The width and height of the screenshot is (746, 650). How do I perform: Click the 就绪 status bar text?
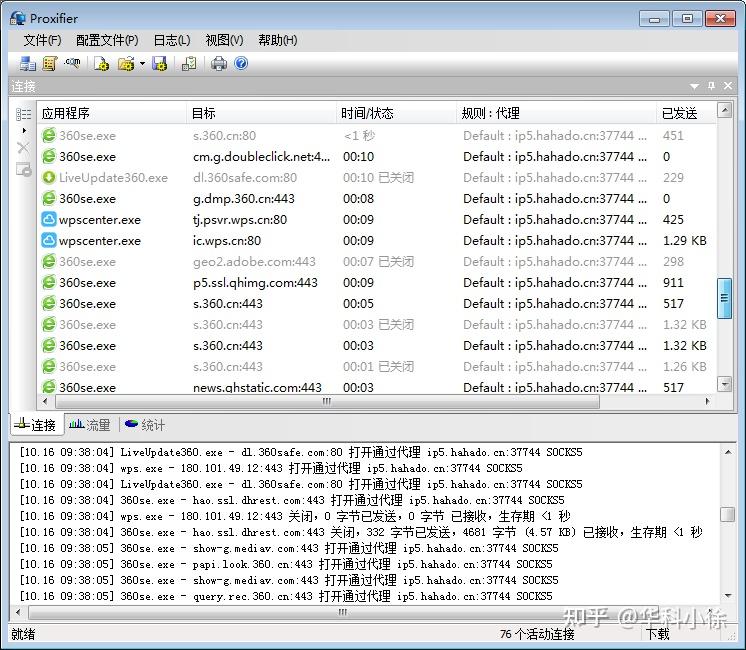click(23, 634)
